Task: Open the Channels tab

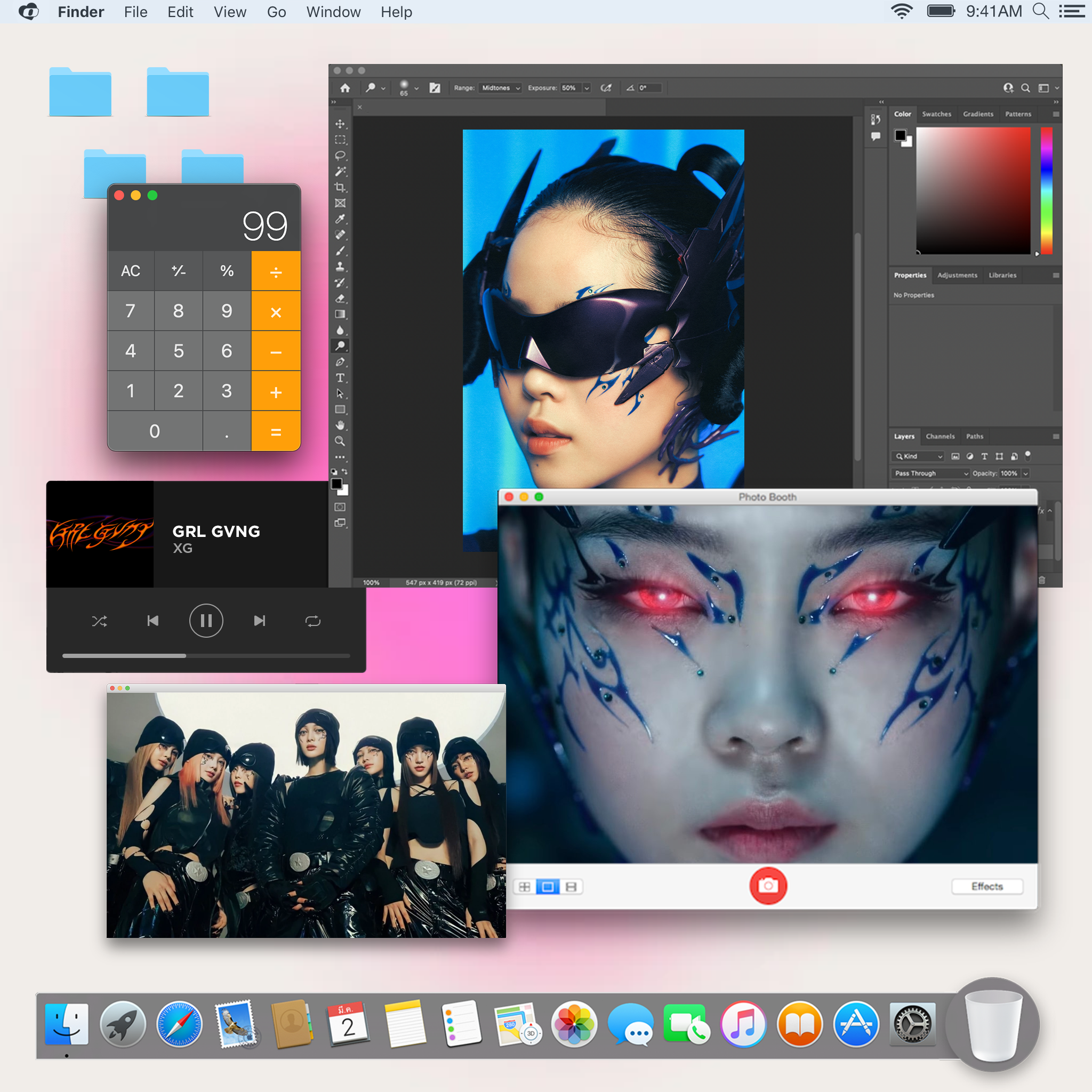Action: [940, 436]
